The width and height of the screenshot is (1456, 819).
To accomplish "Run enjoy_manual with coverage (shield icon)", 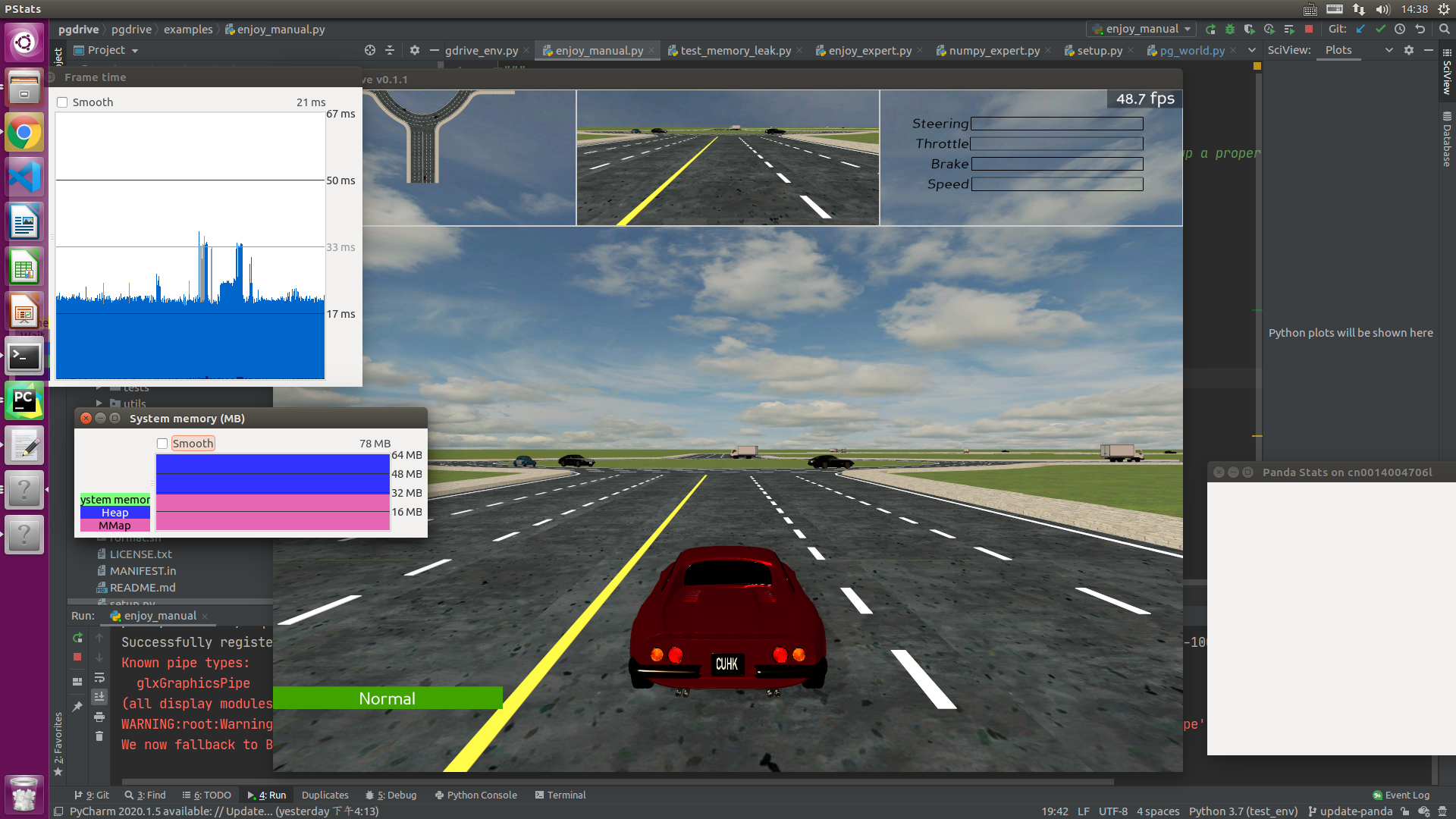I will pos(1249,29).
